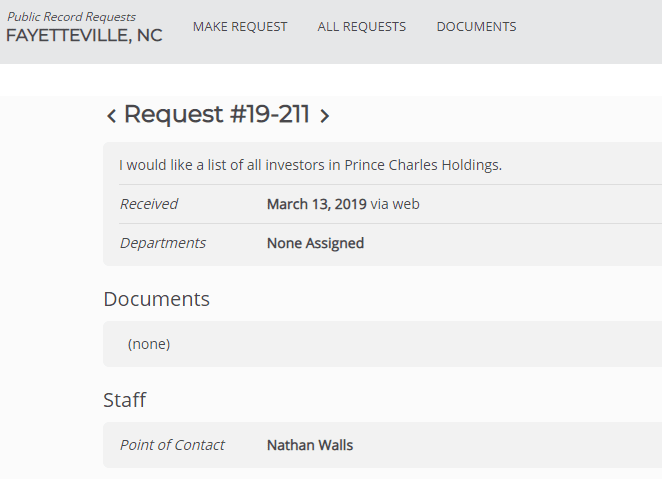This screenshot has width=662, height=479.
Task: Click the Documents section heading
Action: coord(156,299)
